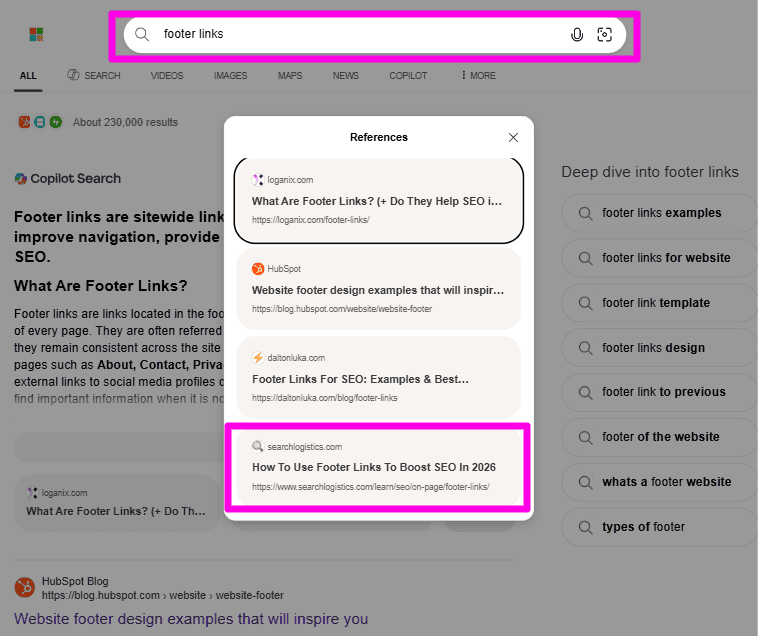Search for types of footer suggestion
The height and width of the screenshot is (636, 758).
pos(660,527)
